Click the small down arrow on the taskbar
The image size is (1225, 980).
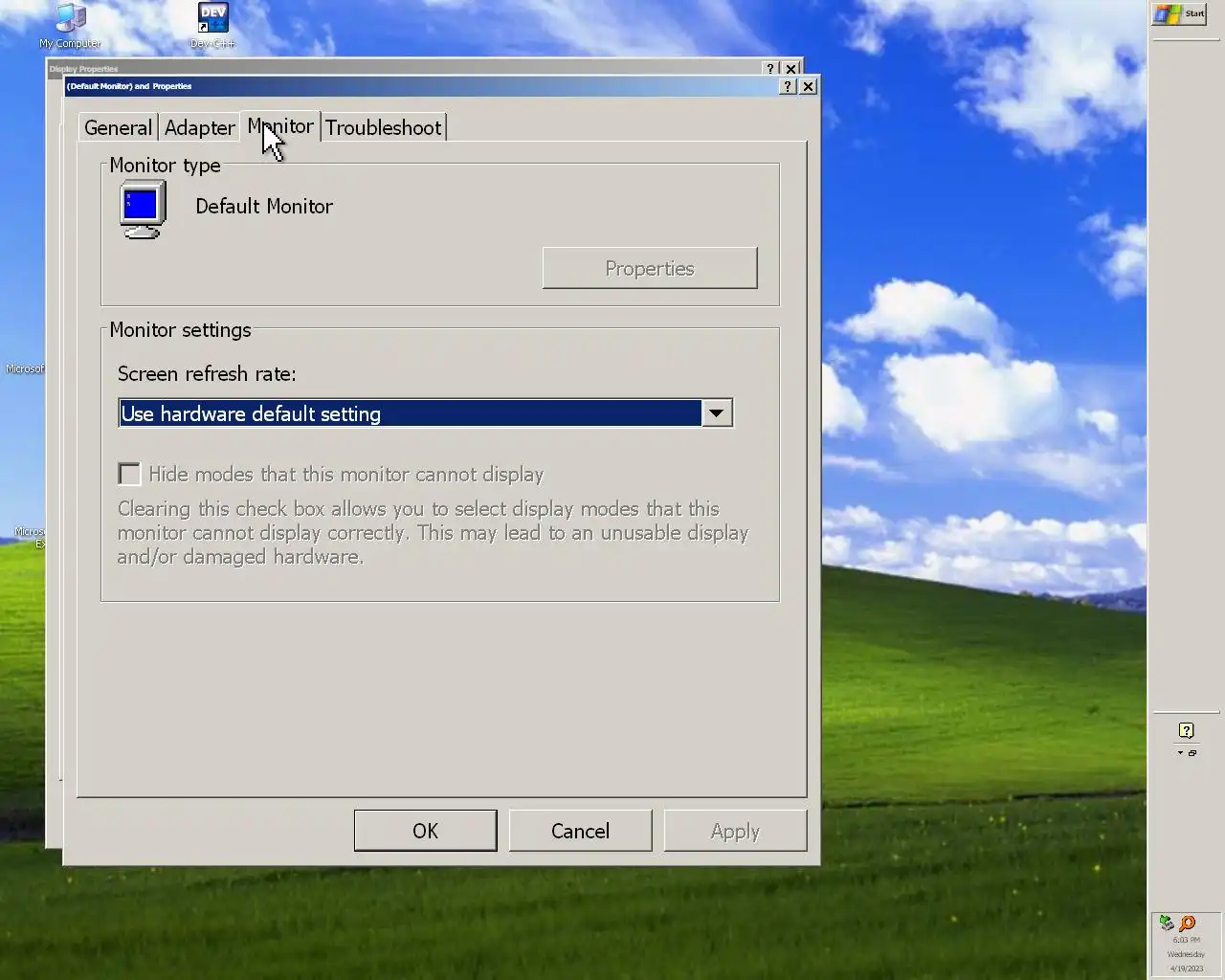coord(1180,753)
